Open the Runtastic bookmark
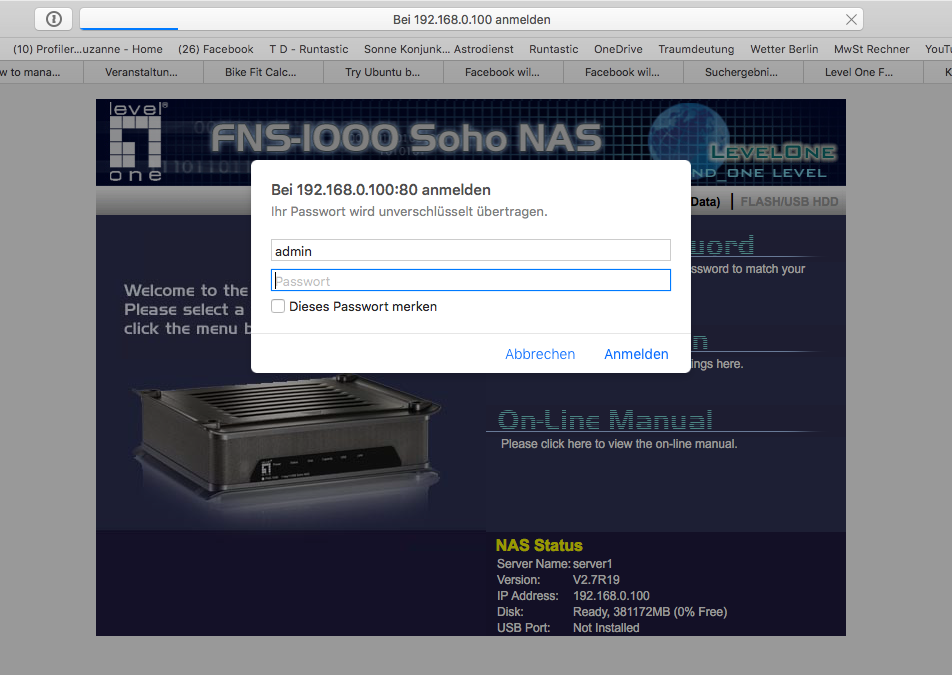 tap(553, 49)
